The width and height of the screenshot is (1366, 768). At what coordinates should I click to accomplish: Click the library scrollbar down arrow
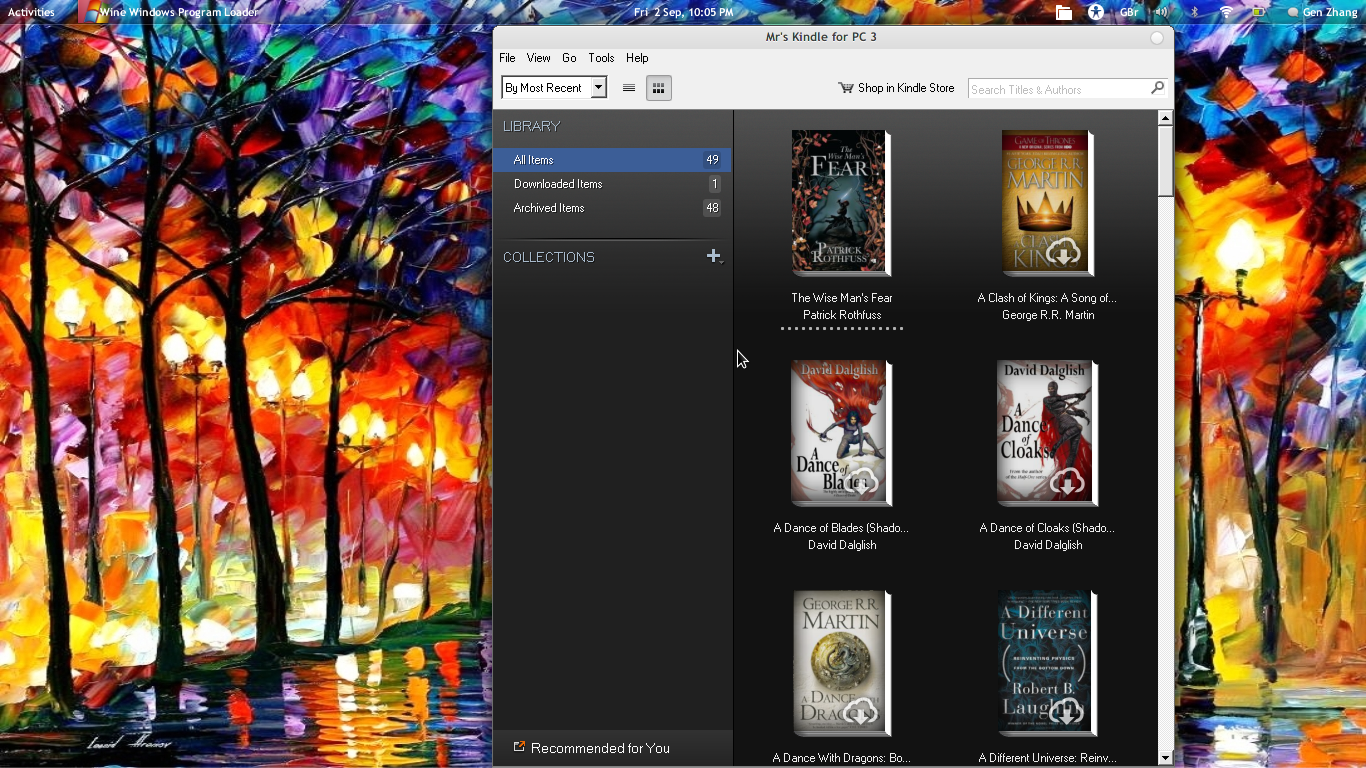1165,759
